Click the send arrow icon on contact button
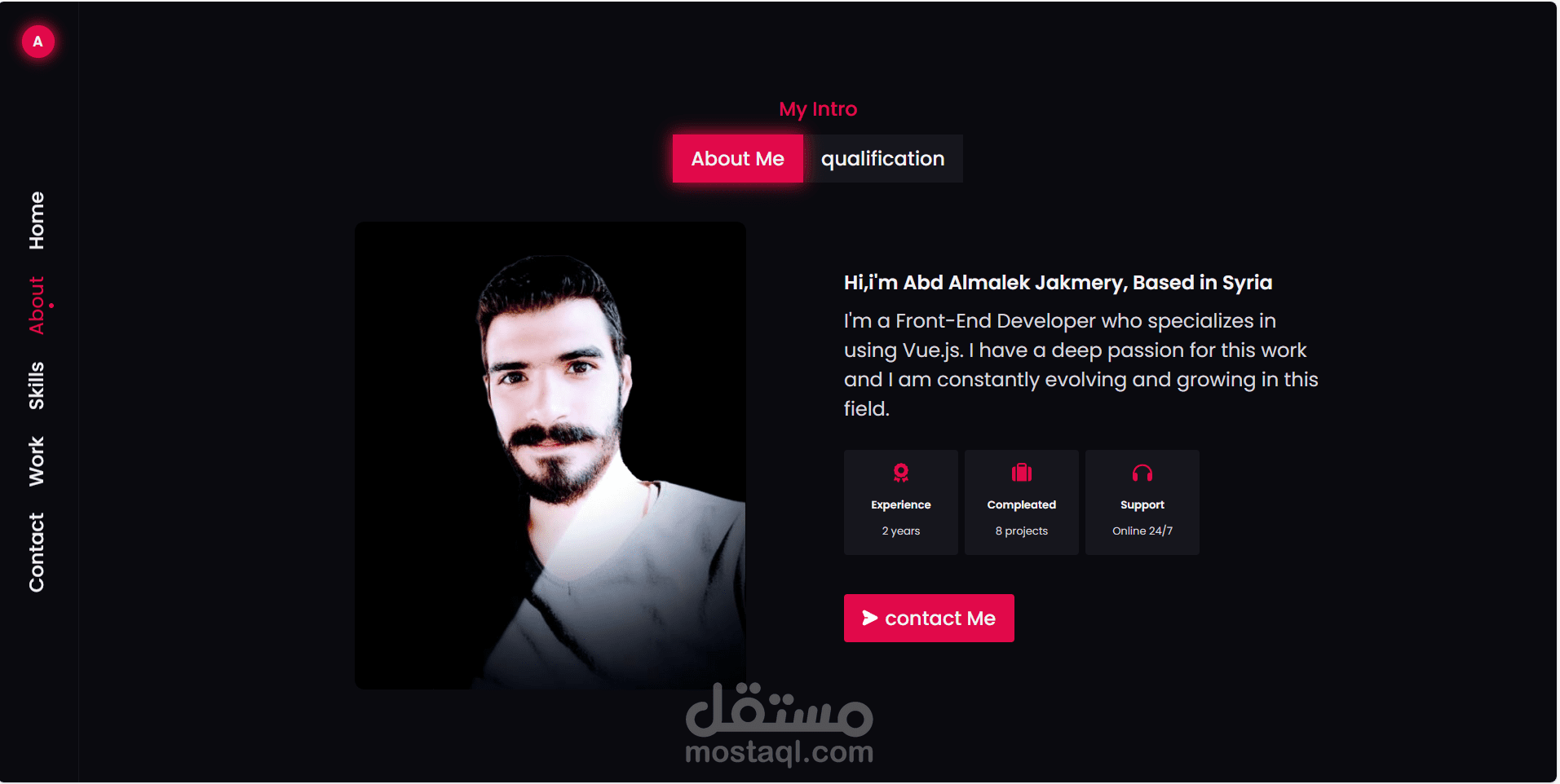Image resolution: width=1560 pixels, height=784 pixels. 870,618
